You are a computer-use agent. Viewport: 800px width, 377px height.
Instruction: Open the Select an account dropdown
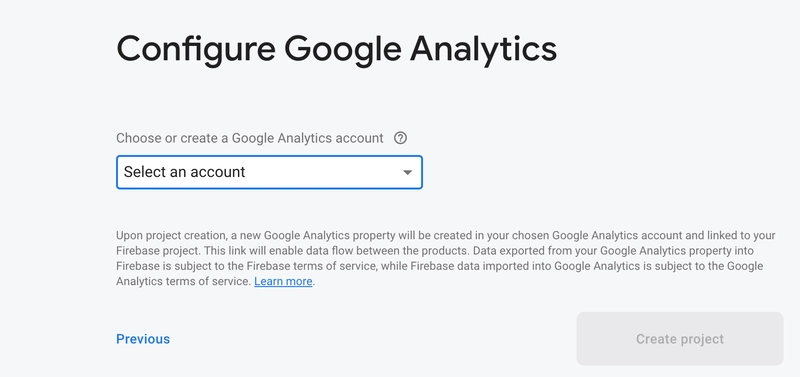click(x=269, y=172)
